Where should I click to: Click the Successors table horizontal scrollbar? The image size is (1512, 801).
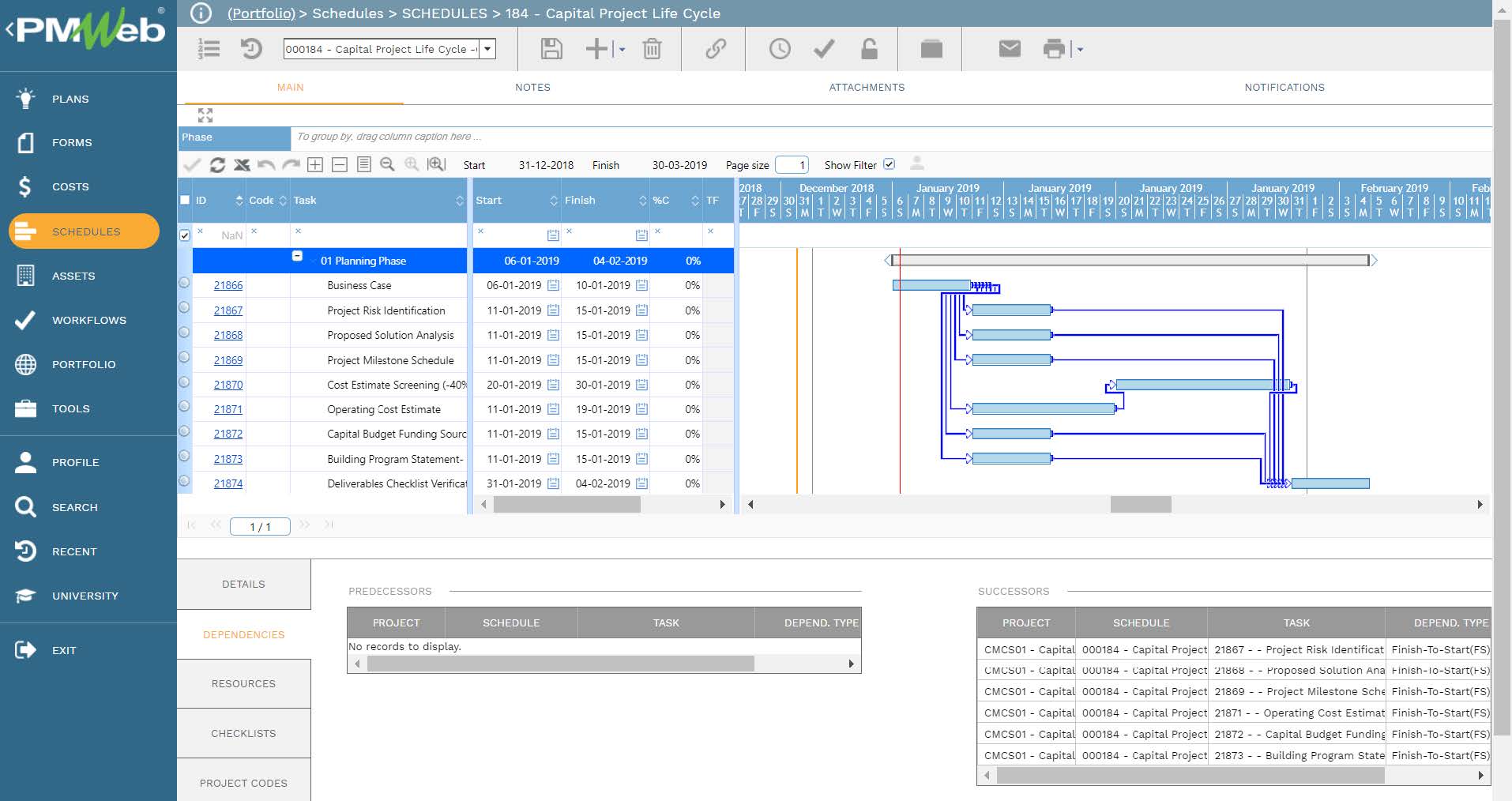1190,776
